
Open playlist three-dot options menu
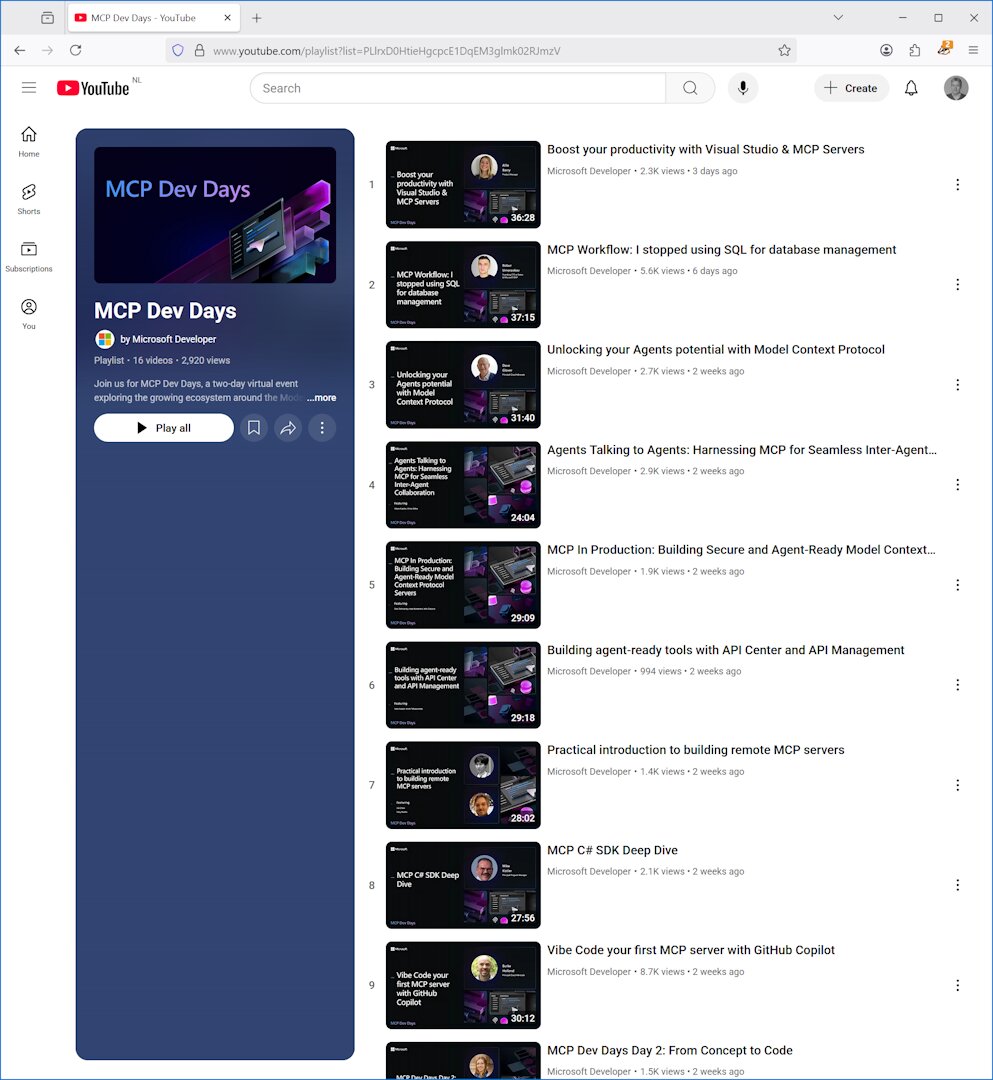pos(322,427)
